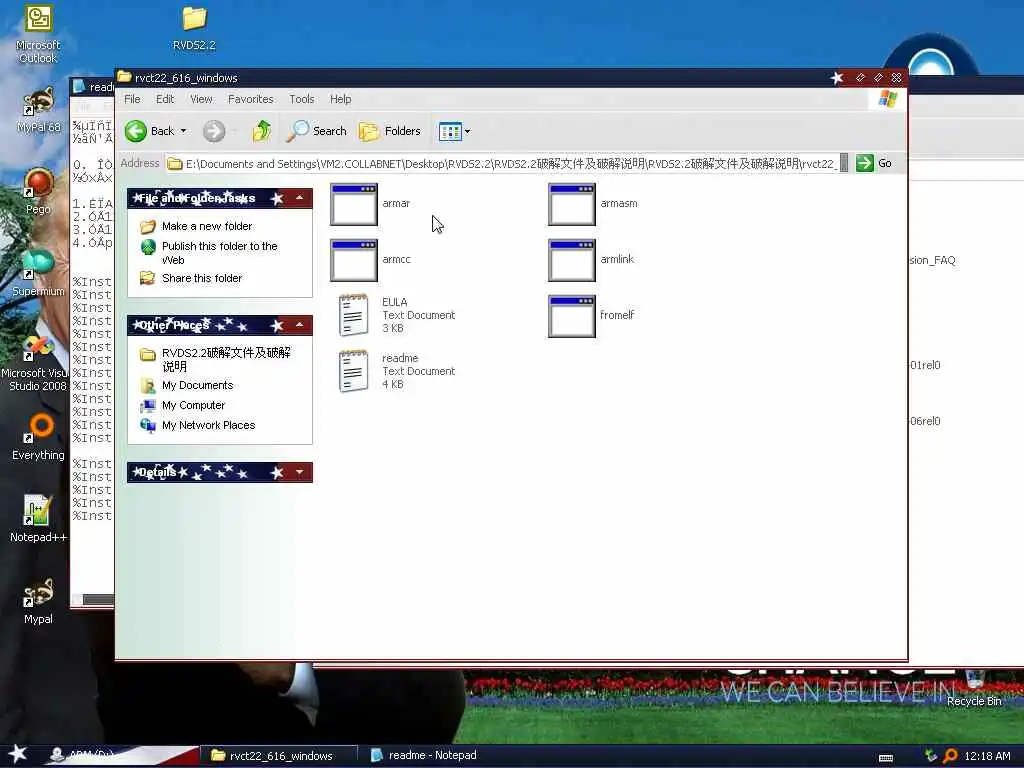Go back with the green Back button
Image resolution: width=1024 pixels, height=768 pixels.
coord(150,131)
